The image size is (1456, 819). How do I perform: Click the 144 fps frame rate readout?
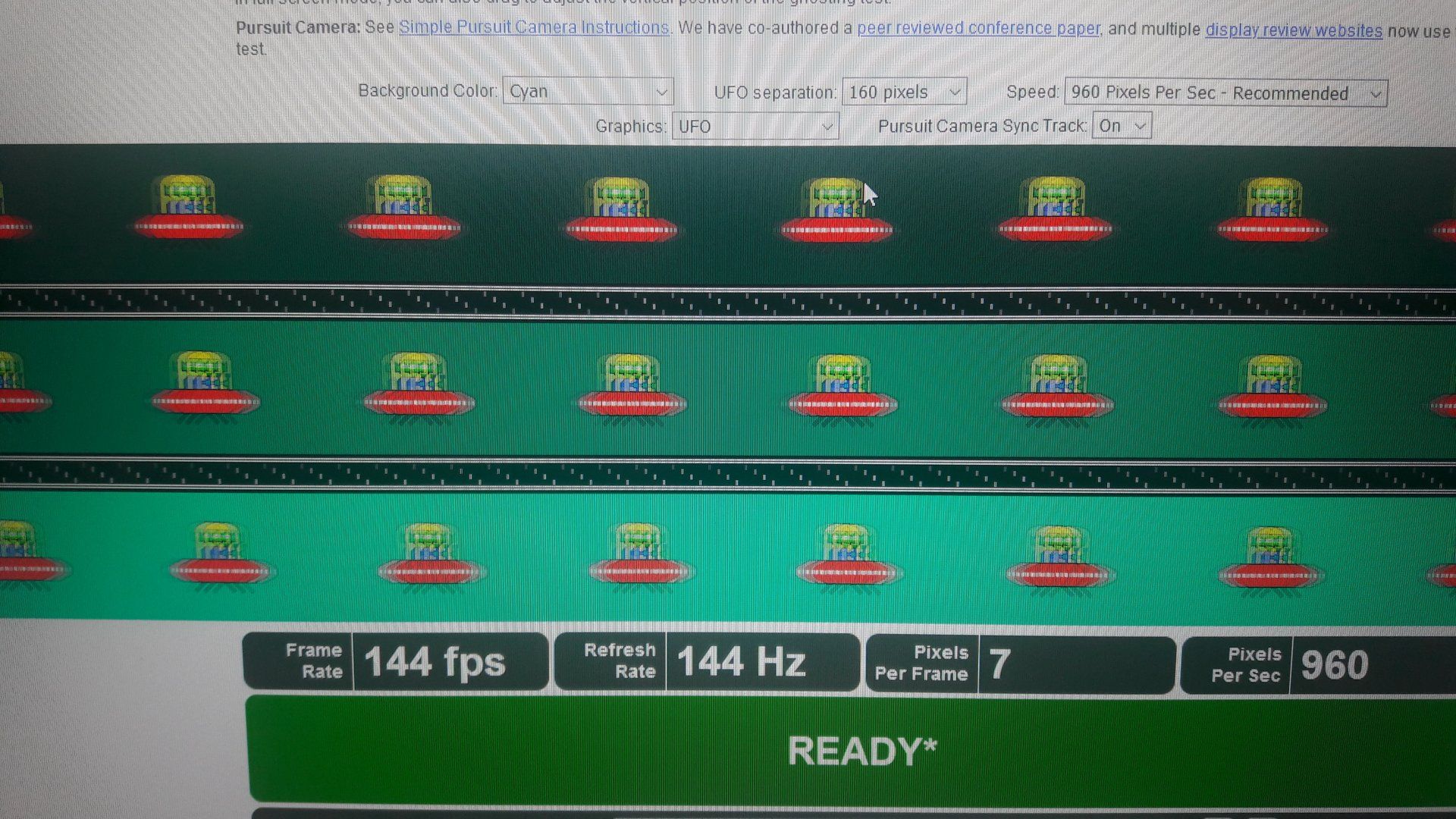pos(435,662)
